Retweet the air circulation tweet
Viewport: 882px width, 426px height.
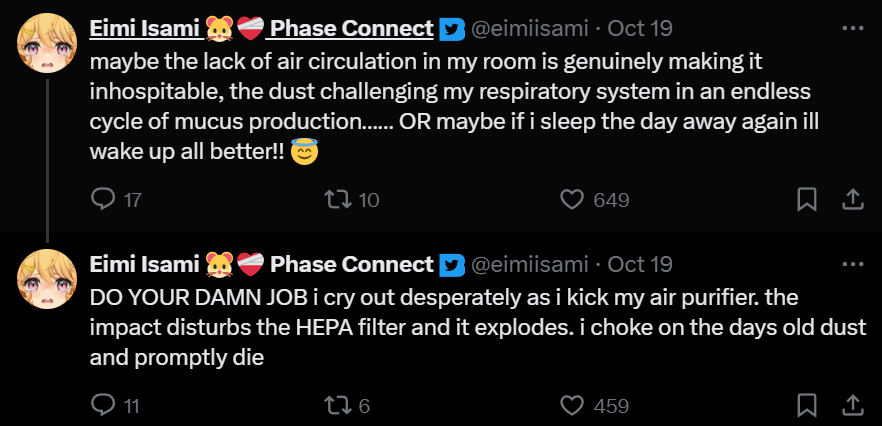pos(340,200)
